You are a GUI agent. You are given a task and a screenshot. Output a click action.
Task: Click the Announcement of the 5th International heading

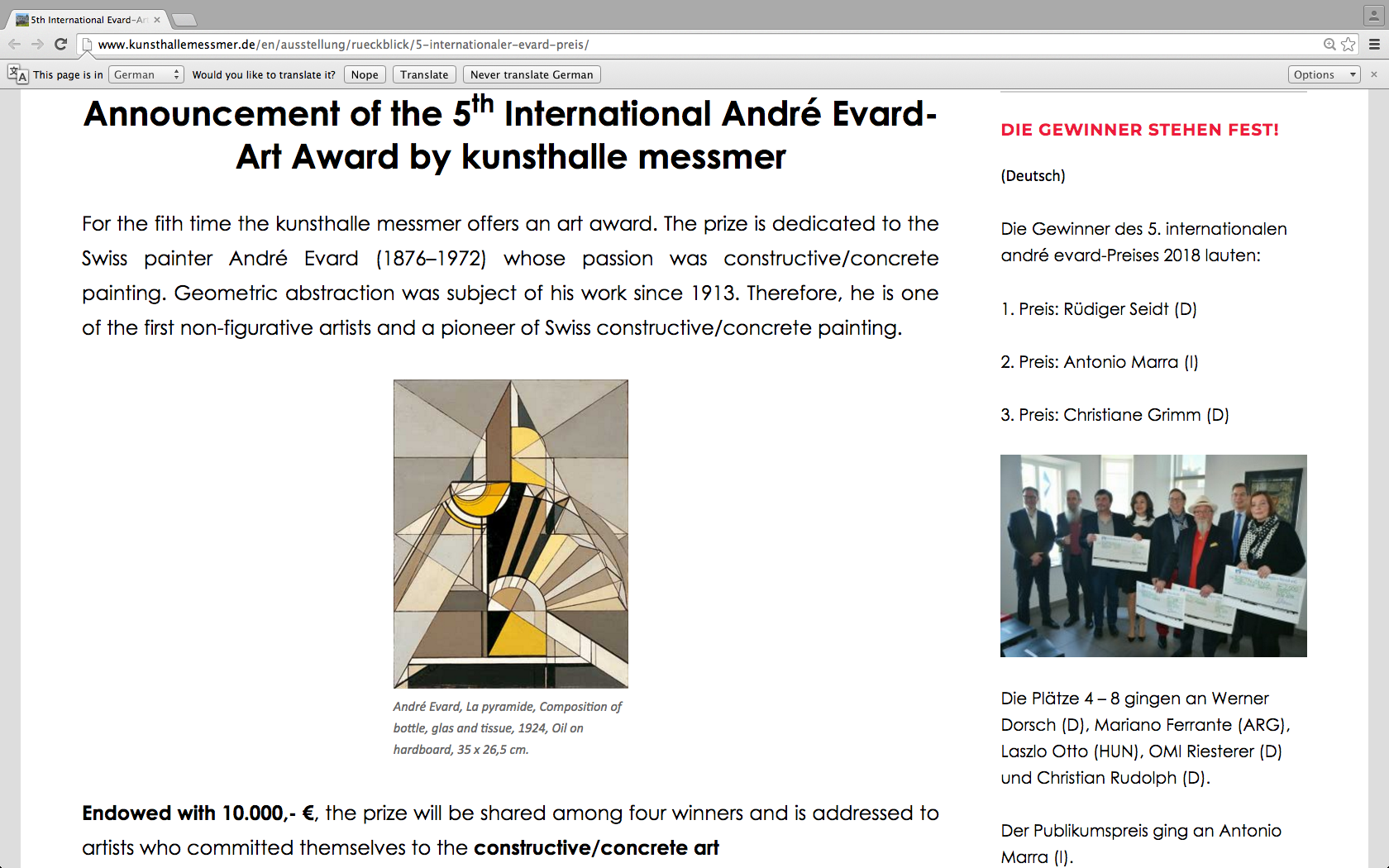[510, 135]
